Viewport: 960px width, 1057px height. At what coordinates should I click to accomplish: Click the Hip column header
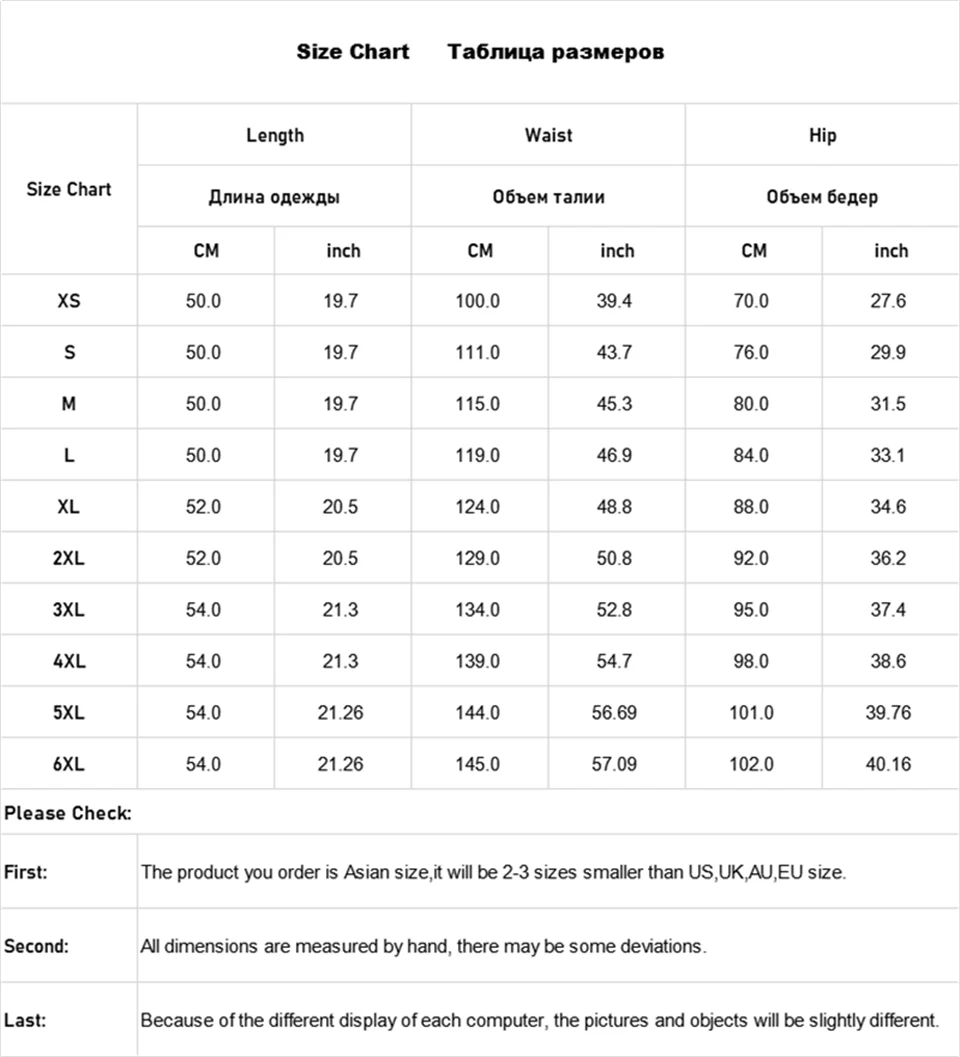tap(822, 135)
